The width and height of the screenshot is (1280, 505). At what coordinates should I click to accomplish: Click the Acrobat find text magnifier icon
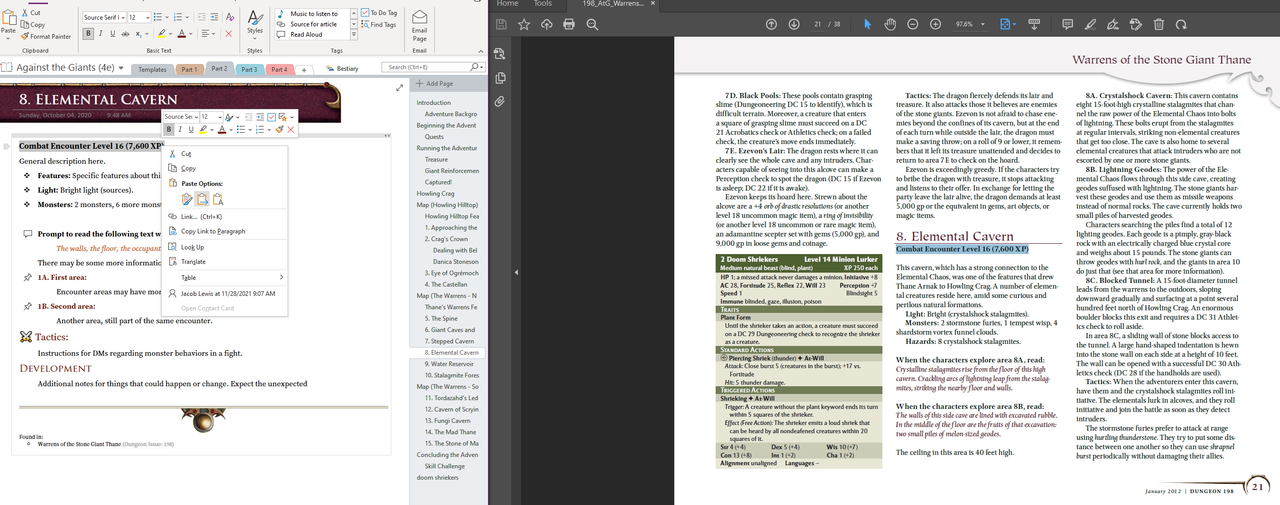pos(592,24)
